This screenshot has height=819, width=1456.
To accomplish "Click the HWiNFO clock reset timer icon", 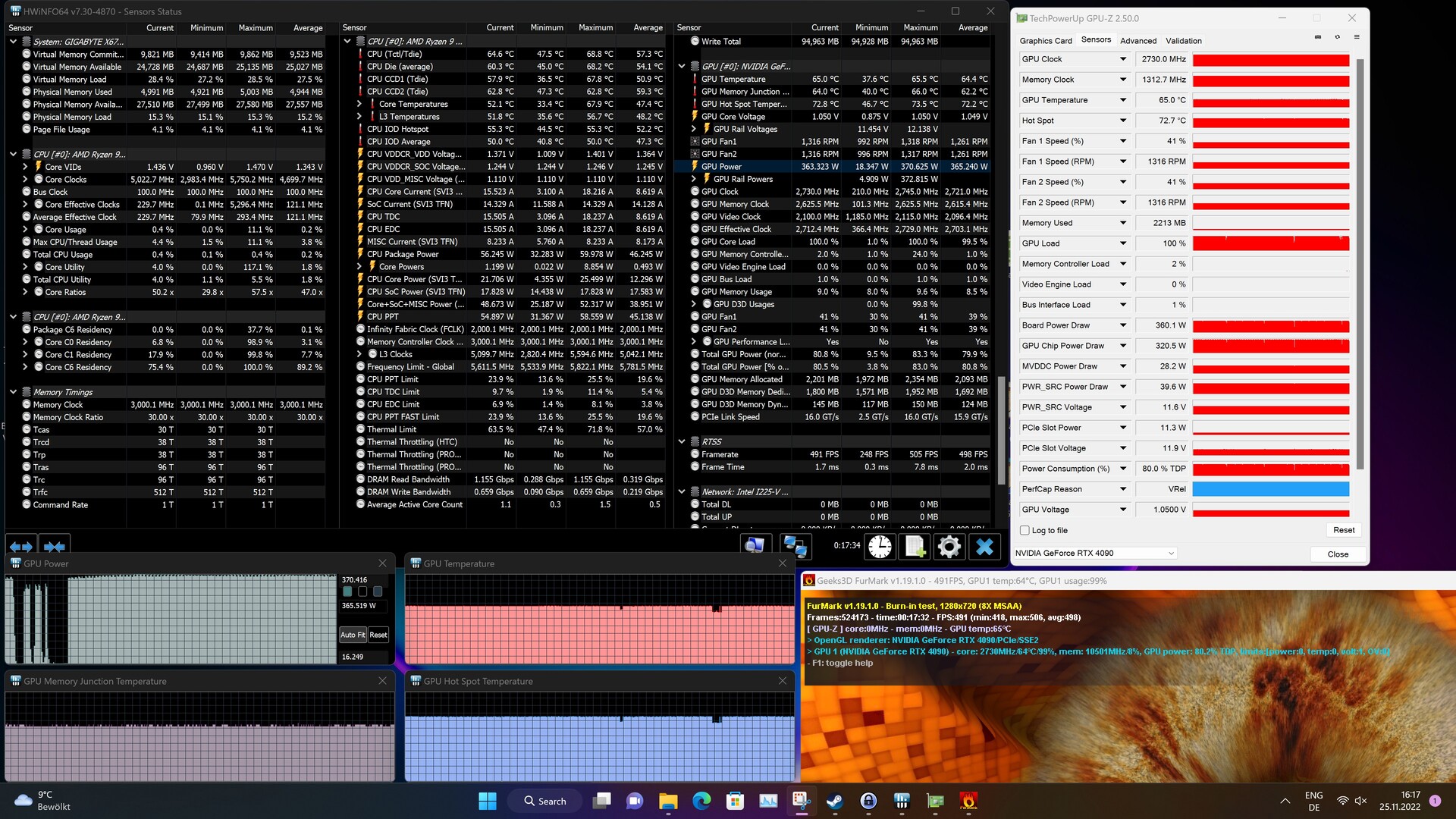I will point(880,546).
